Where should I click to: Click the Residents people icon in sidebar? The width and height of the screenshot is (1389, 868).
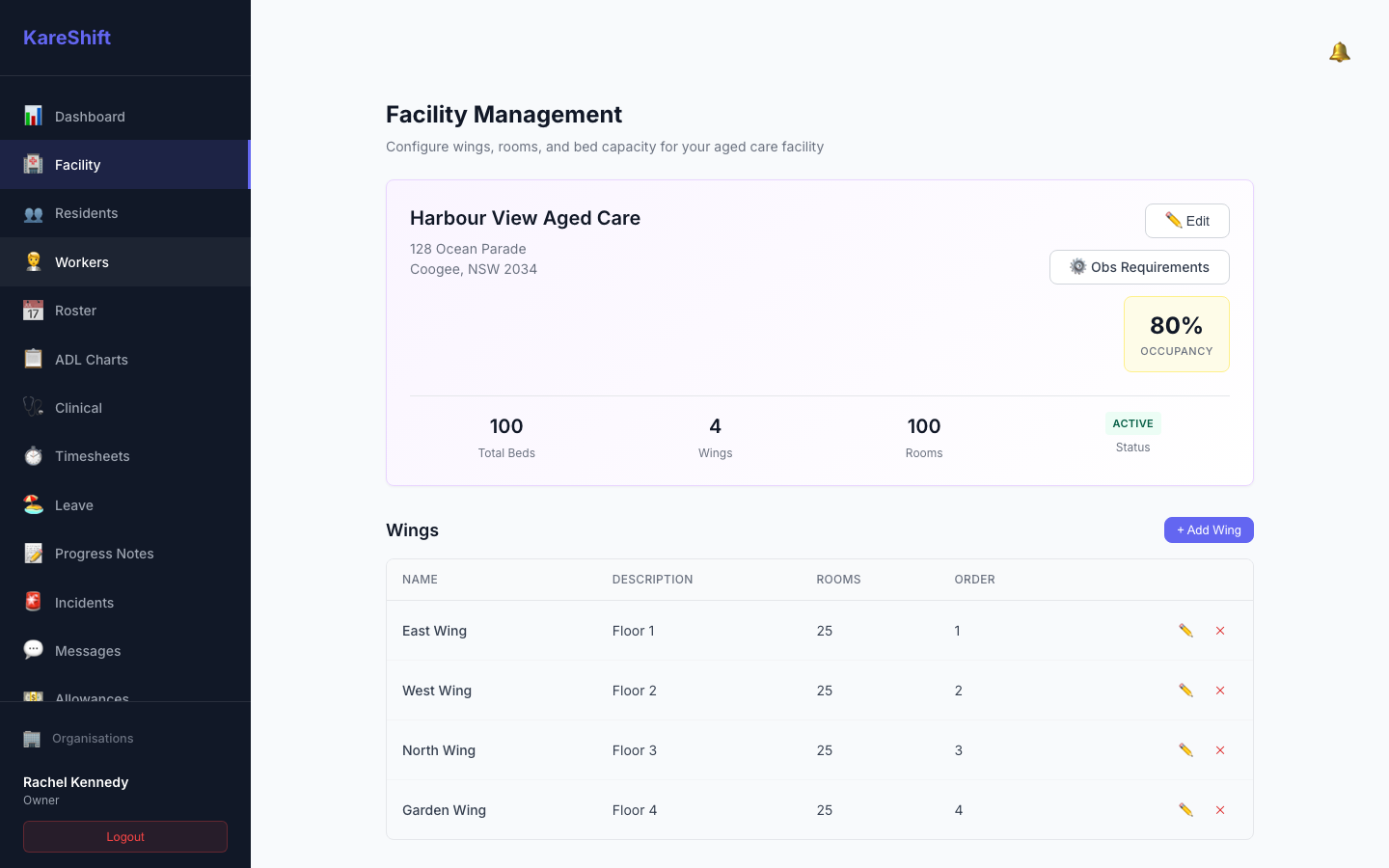click(x=33, y=213)
